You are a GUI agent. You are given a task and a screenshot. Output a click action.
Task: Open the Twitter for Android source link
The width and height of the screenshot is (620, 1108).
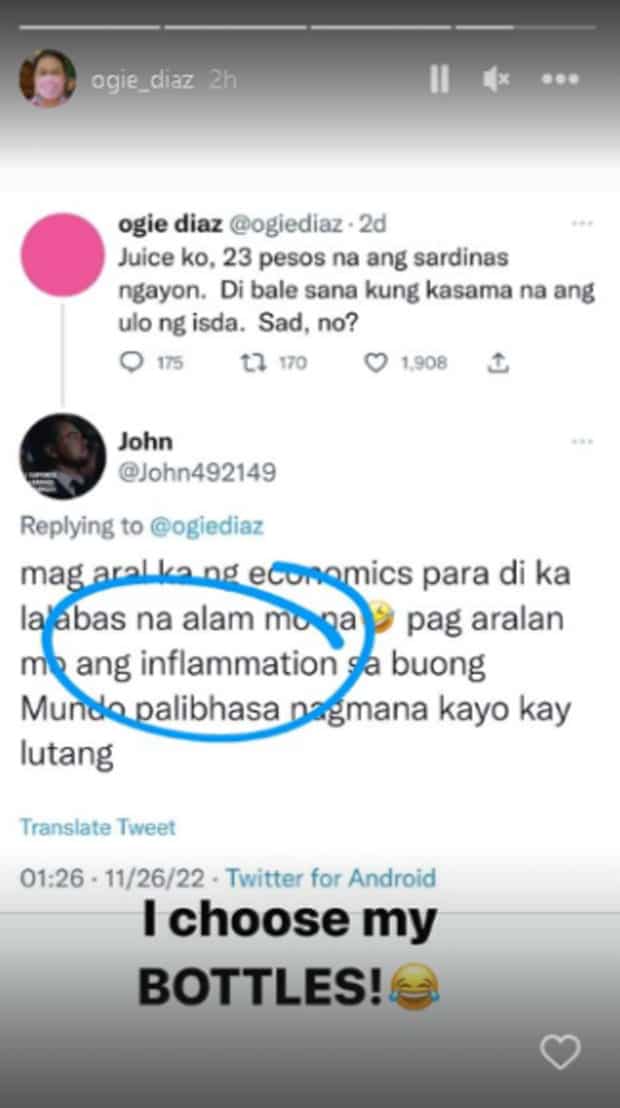331,878
